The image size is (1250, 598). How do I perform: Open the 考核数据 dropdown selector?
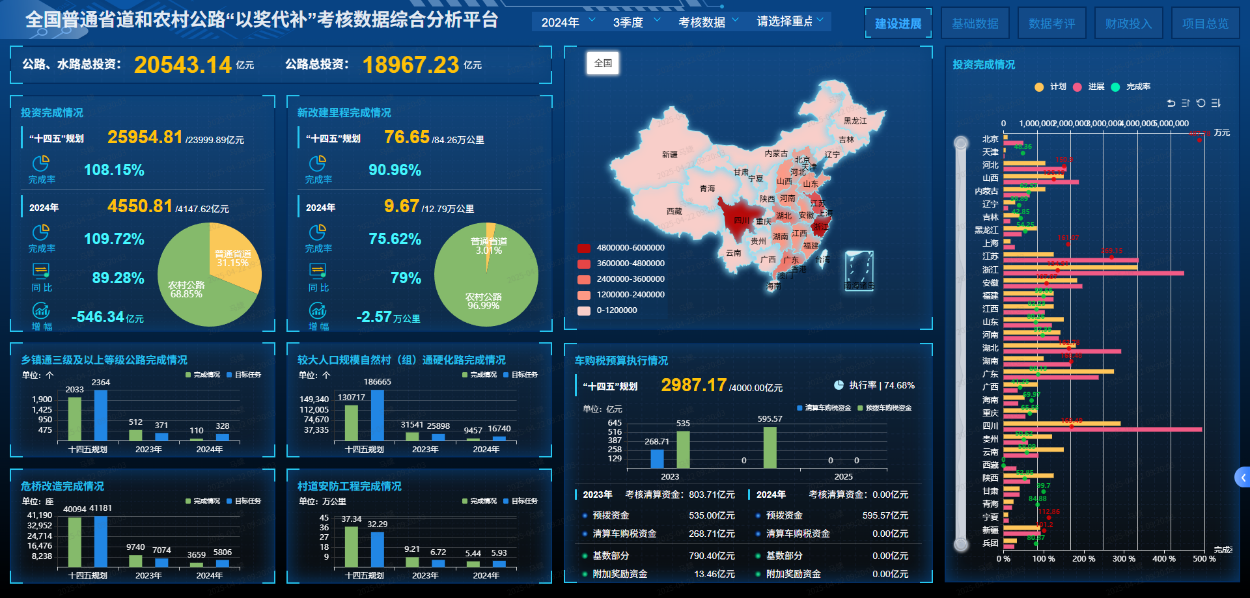(707, 22)
